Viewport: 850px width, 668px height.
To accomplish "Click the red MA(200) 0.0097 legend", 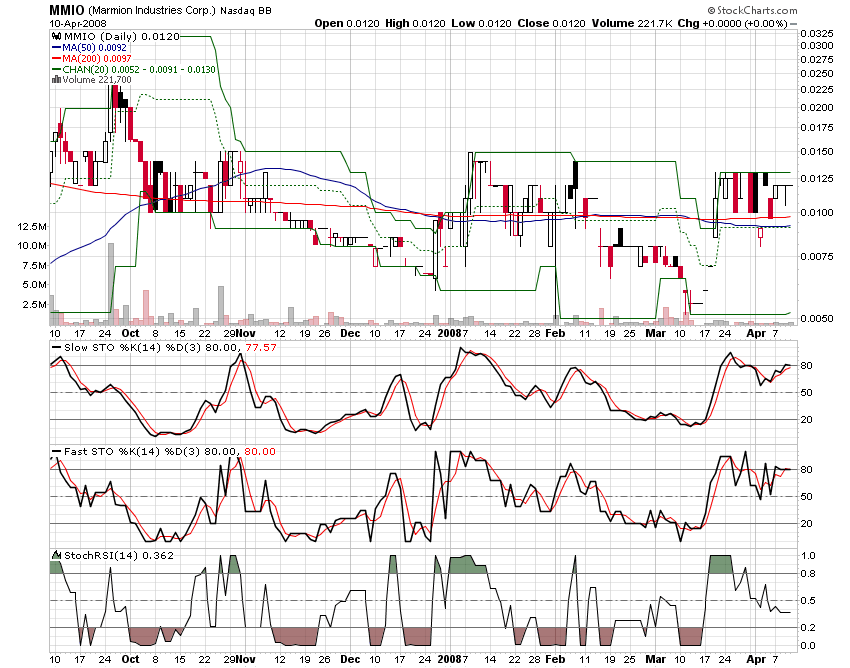I will (x=92, y=59).
